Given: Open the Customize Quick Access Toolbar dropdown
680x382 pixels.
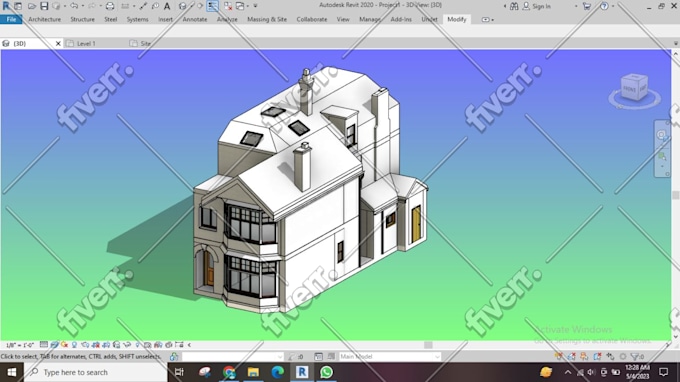Looking at the screenshot, I should click(x=255, y=6).
